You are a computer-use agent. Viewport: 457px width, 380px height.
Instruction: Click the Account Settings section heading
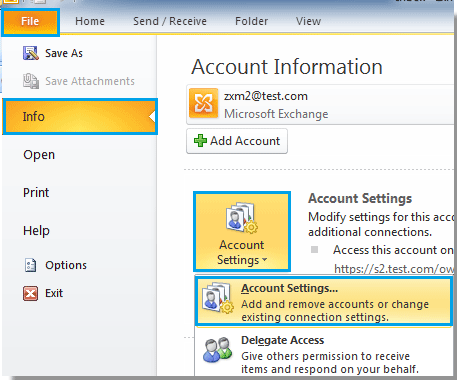click(360, 198)
